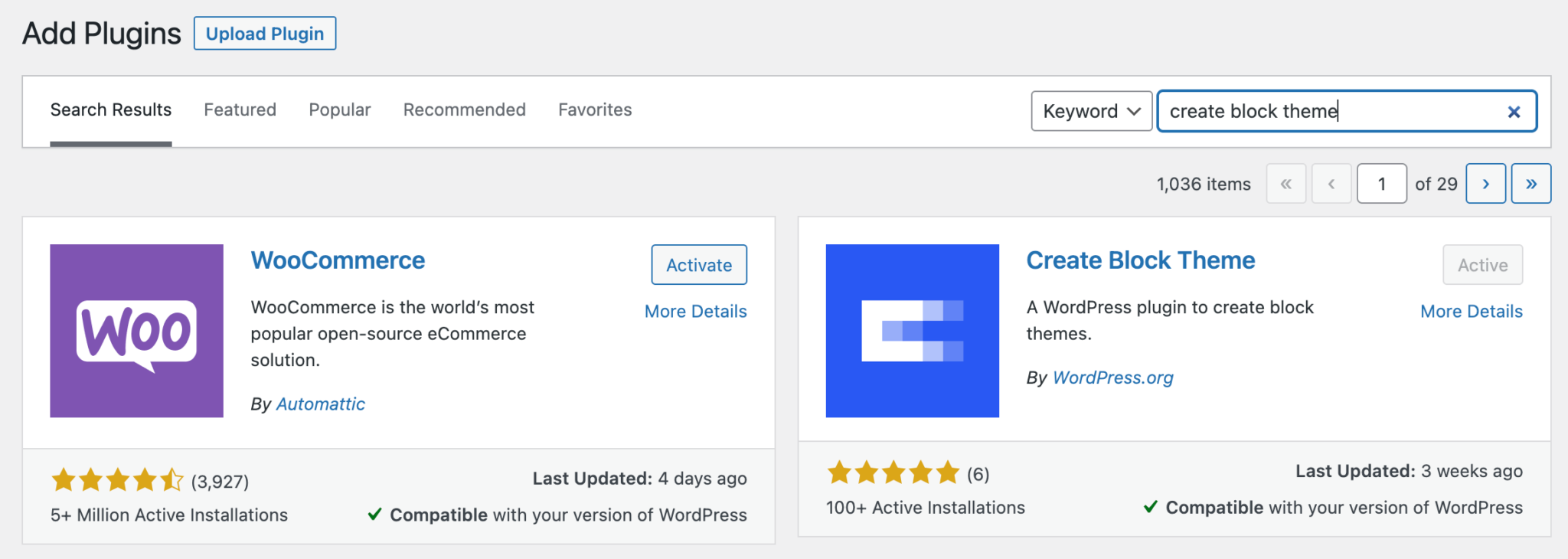Click 'Last Updated: 3 weeks ago' text
Viewport: 1568px width, 559px height.
[x=1410, y=471]
